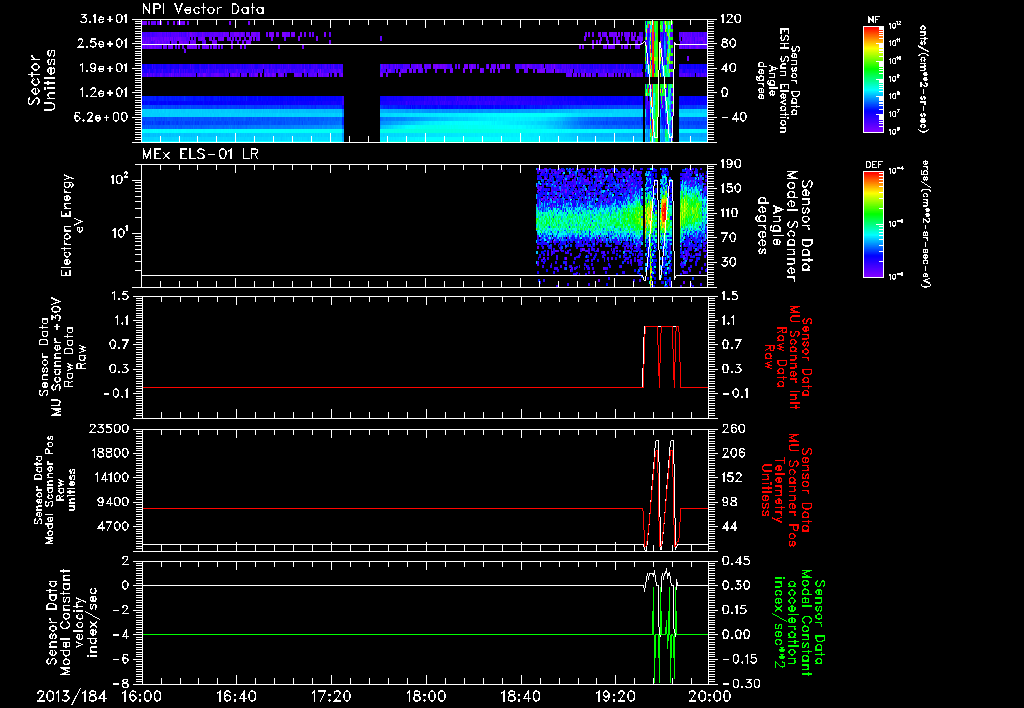Click the 0.45 acceleration tick value

735,561
